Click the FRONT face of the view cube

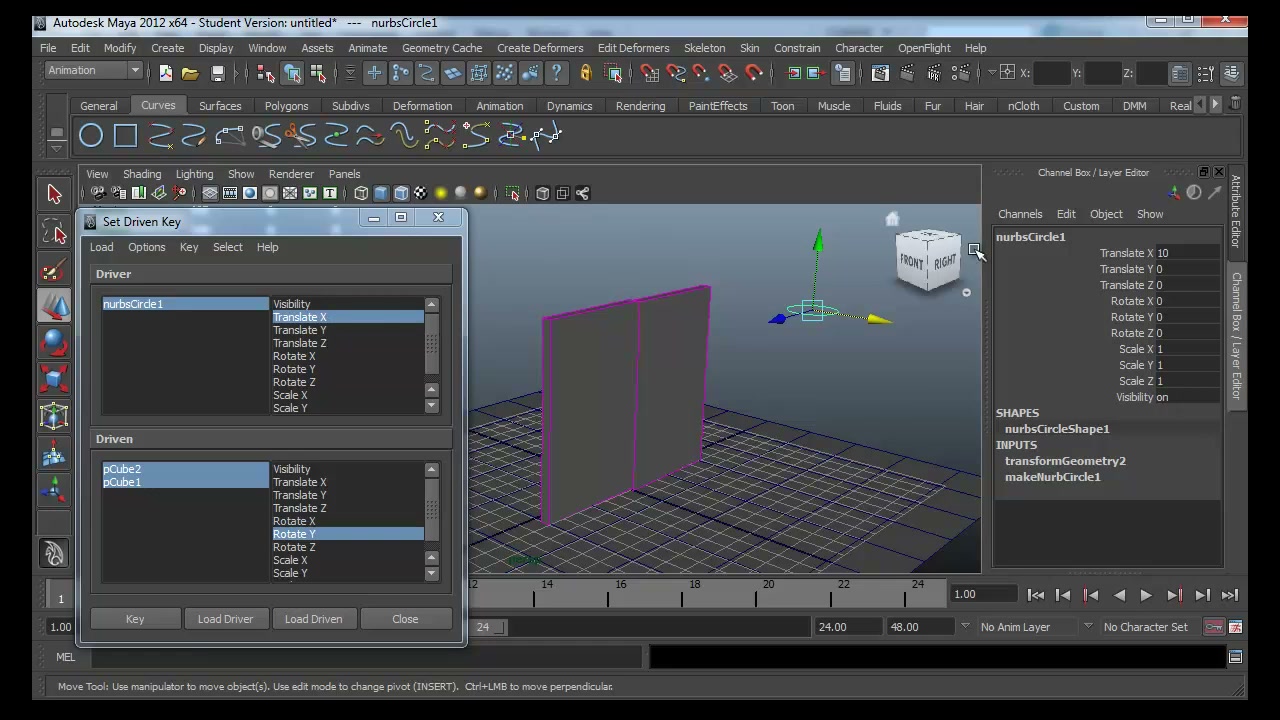[911, 262]
